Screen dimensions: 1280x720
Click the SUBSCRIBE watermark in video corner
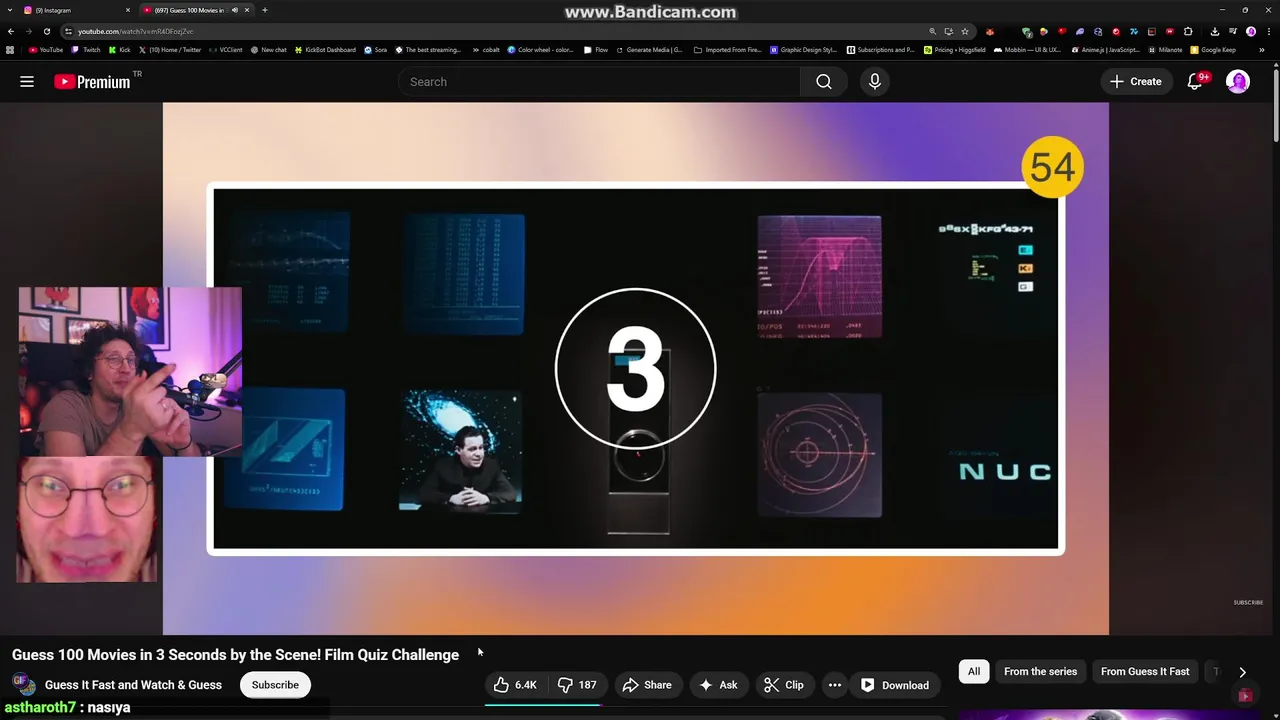[1248, 602]
